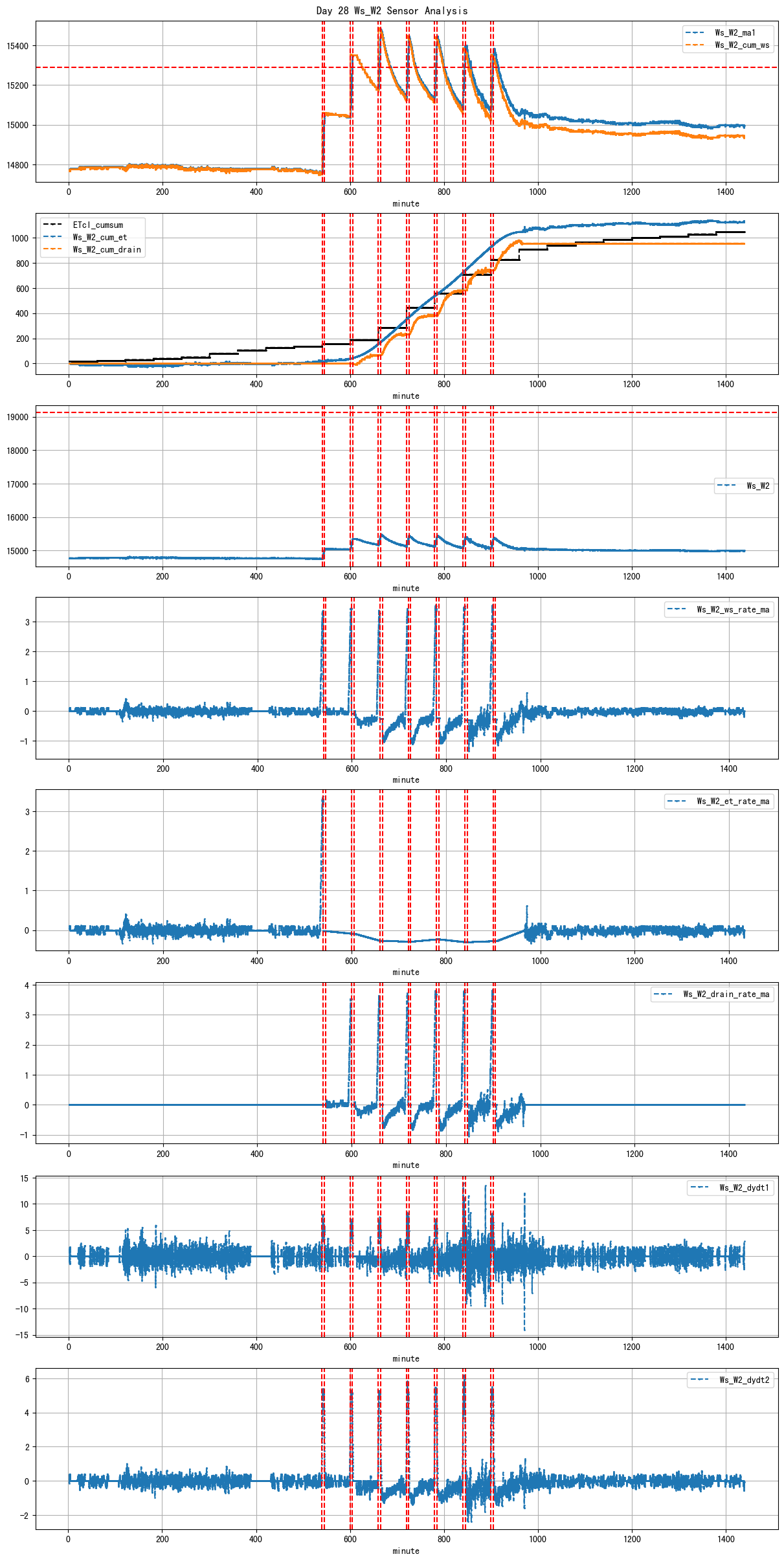Select the Ws_W2_ws_rate_ma legend label
This screenshot has width=784, height=1561.
click(733, 610)
